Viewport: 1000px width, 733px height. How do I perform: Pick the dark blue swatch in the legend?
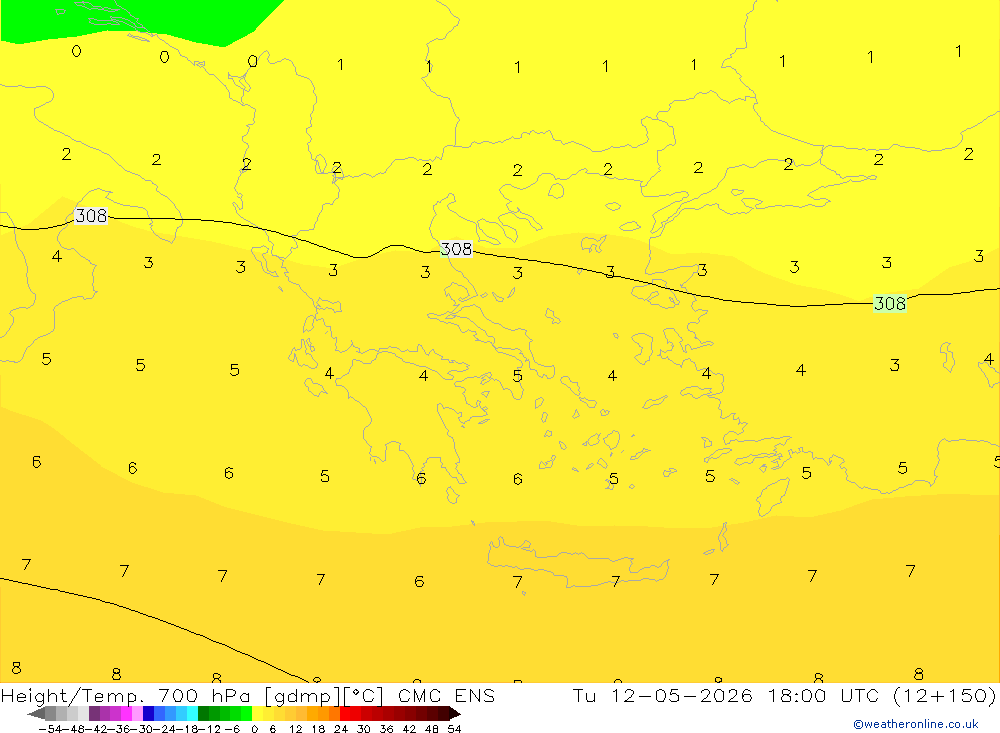tap(149, 714)
